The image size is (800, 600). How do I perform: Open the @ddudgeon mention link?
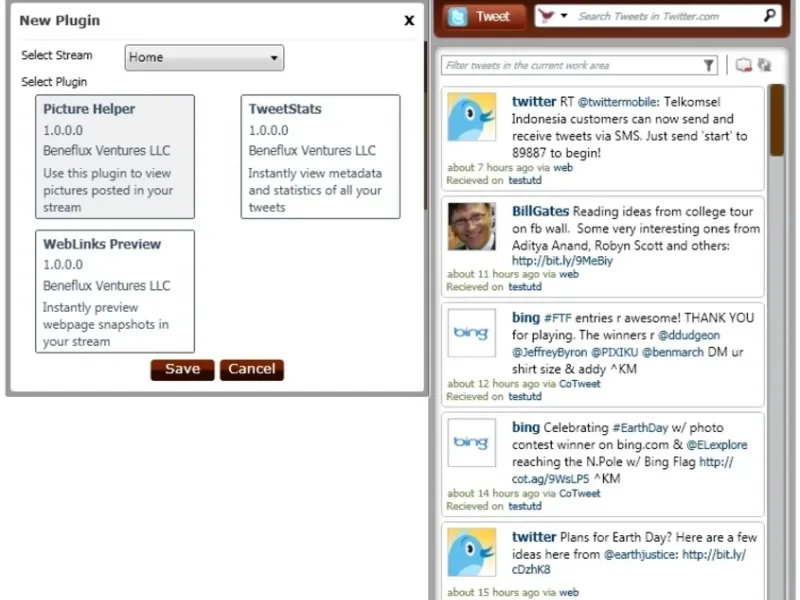tap(689, 335)
